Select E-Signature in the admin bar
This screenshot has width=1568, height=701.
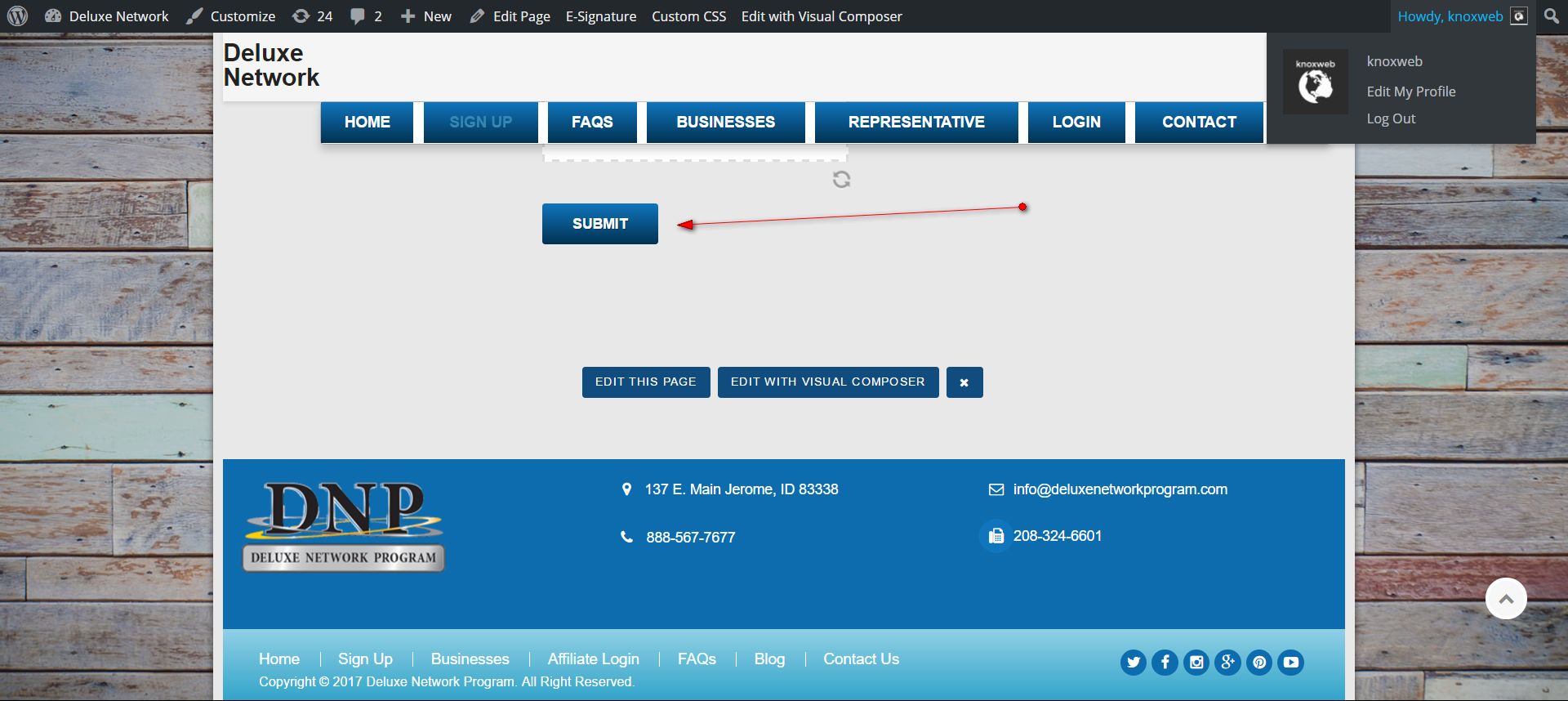601,16
